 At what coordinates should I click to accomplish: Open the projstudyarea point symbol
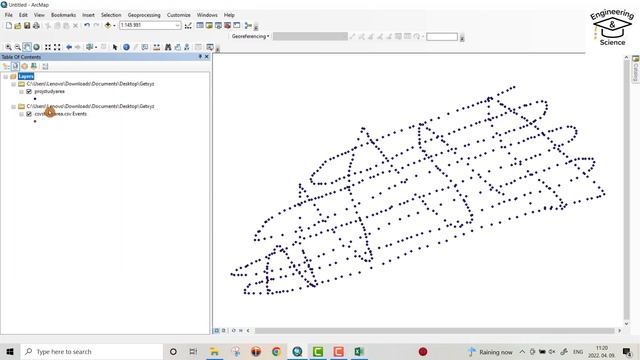[x=35, y=99]
